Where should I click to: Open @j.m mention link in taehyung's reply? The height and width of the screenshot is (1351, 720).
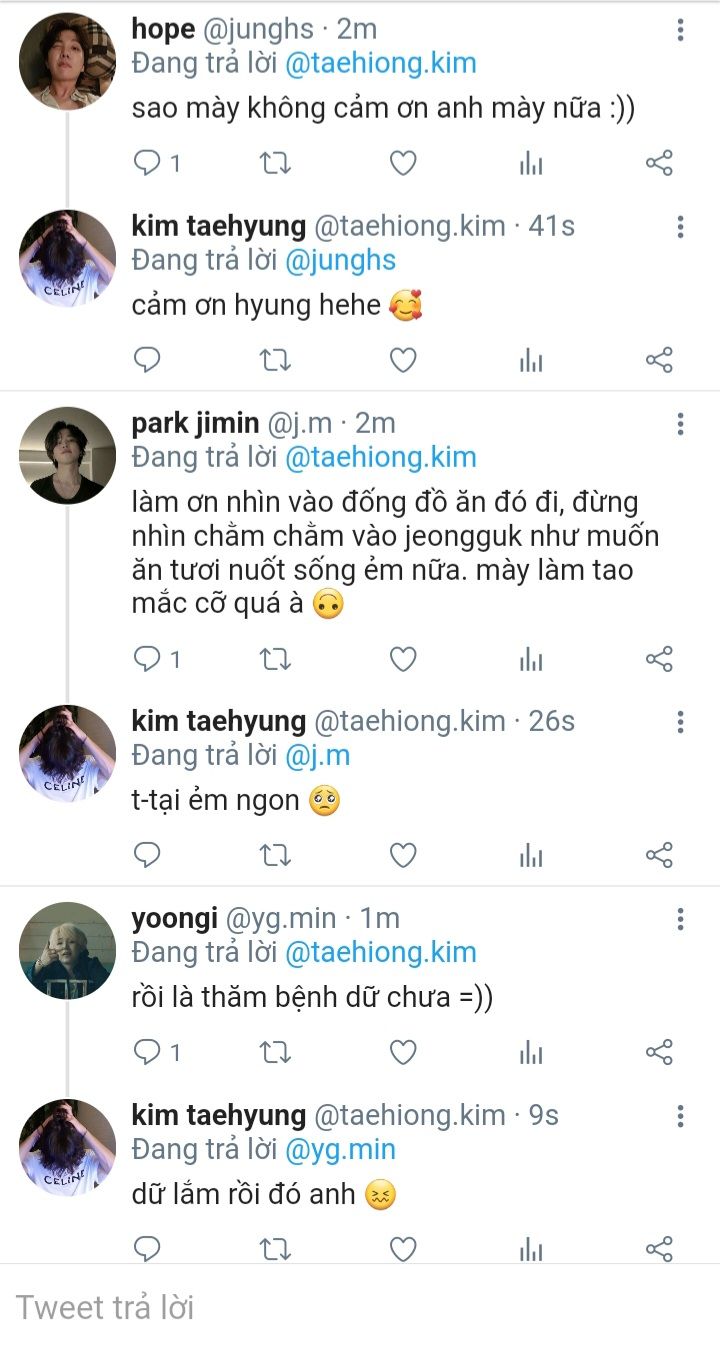[317, 755]
